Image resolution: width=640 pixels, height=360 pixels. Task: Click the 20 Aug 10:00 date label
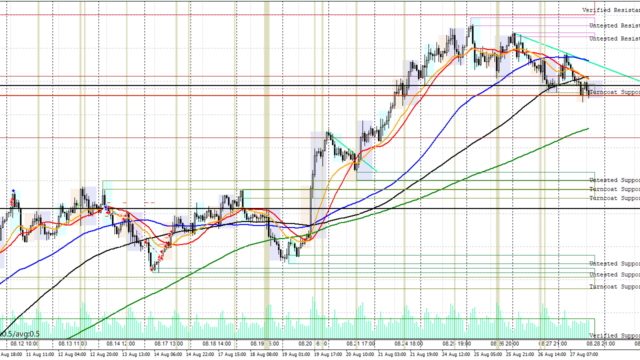click(361, 353)
